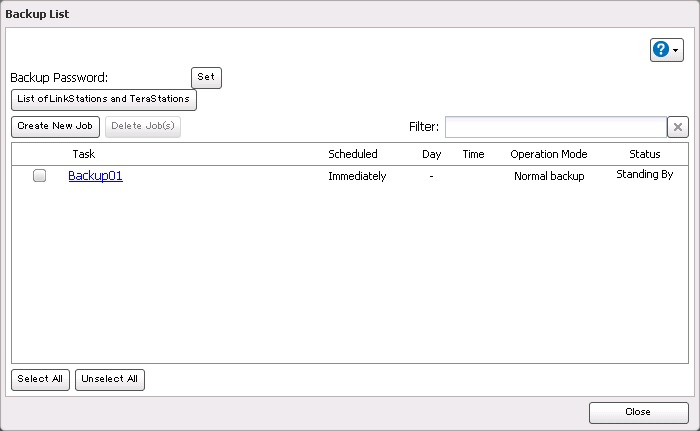Screen dimensions: 700x431
Task: Sort by the Scheduled column header
Action: [x=353, y=155]
